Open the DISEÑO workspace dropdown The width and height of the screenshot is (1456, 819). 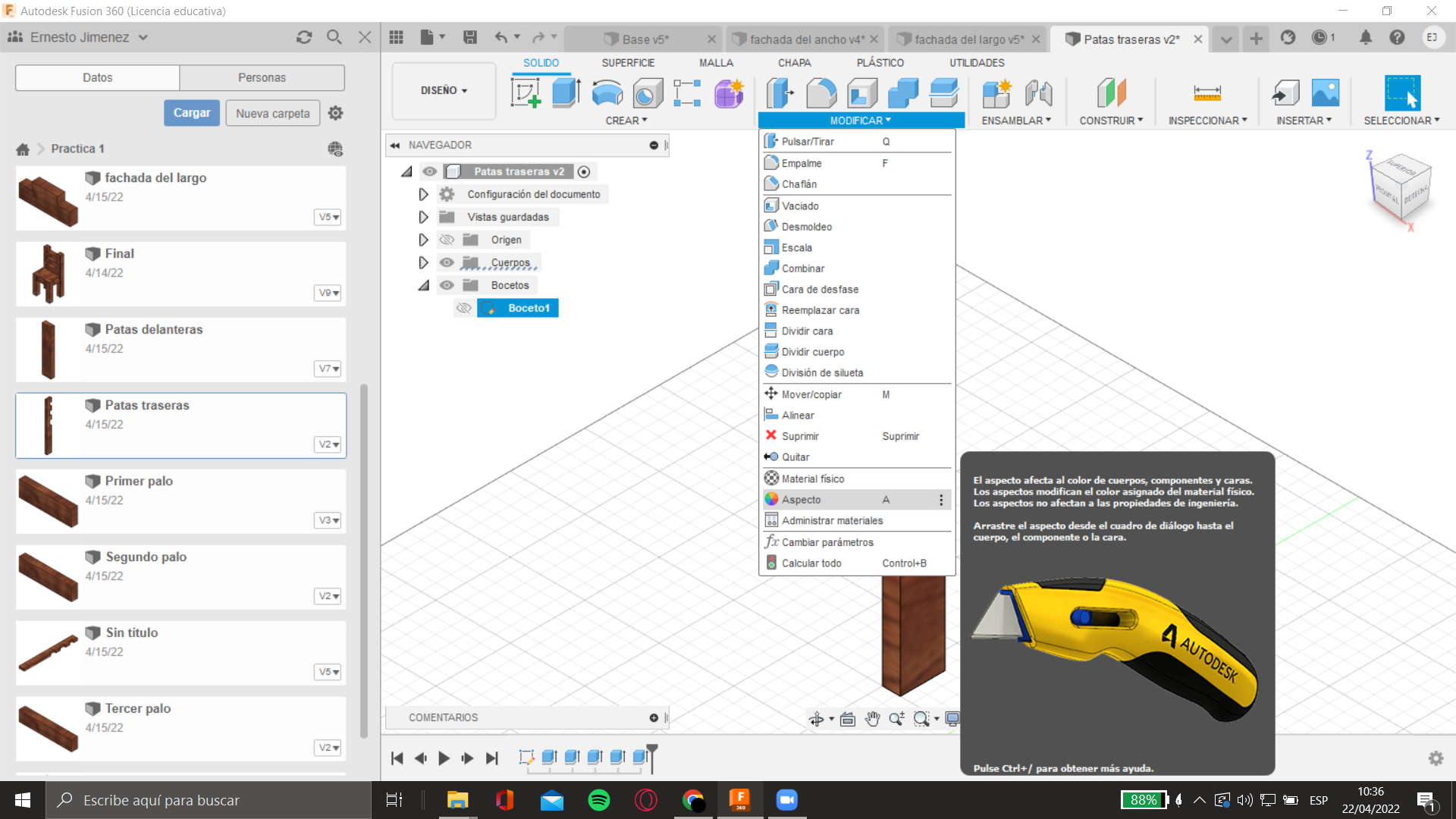(444, 90)
